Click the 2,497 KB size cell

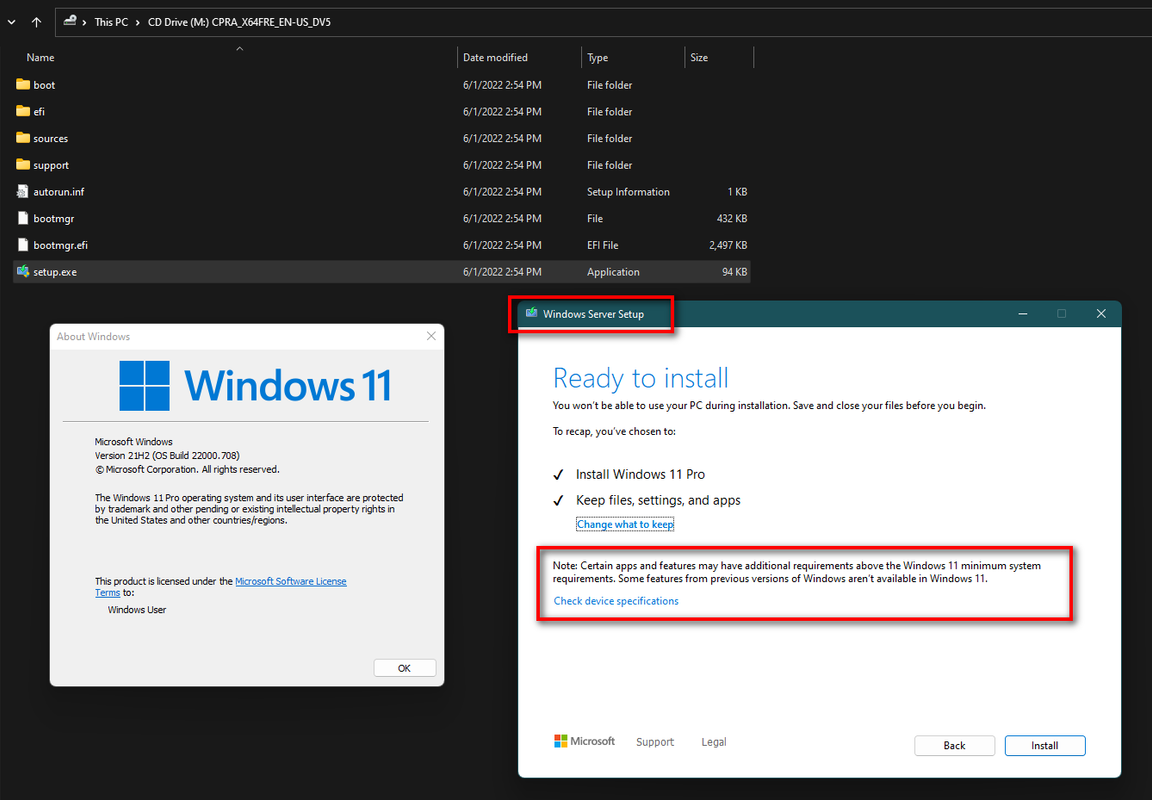point(728,245)
